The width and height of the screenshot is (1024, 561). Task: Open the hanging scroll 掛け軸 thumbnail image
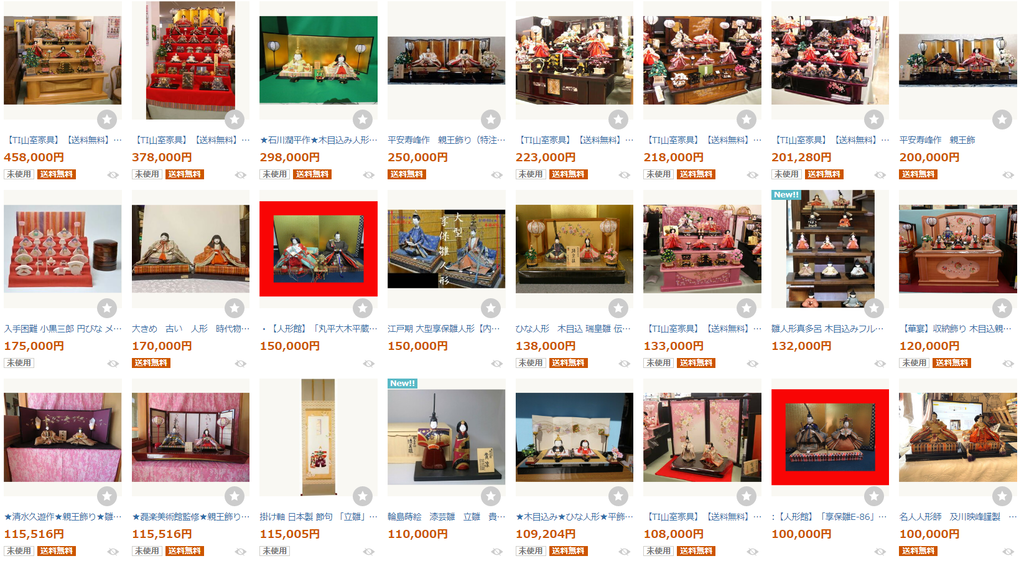pos(318,437)
